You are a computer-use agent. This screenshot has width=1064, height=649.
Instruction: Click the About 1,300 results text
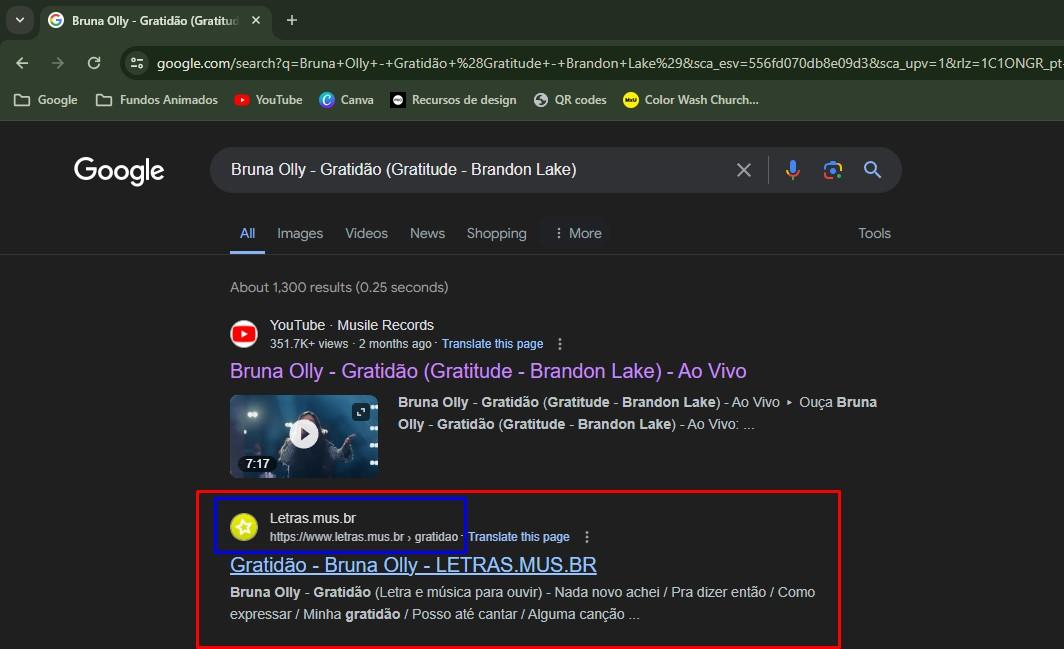339,287
